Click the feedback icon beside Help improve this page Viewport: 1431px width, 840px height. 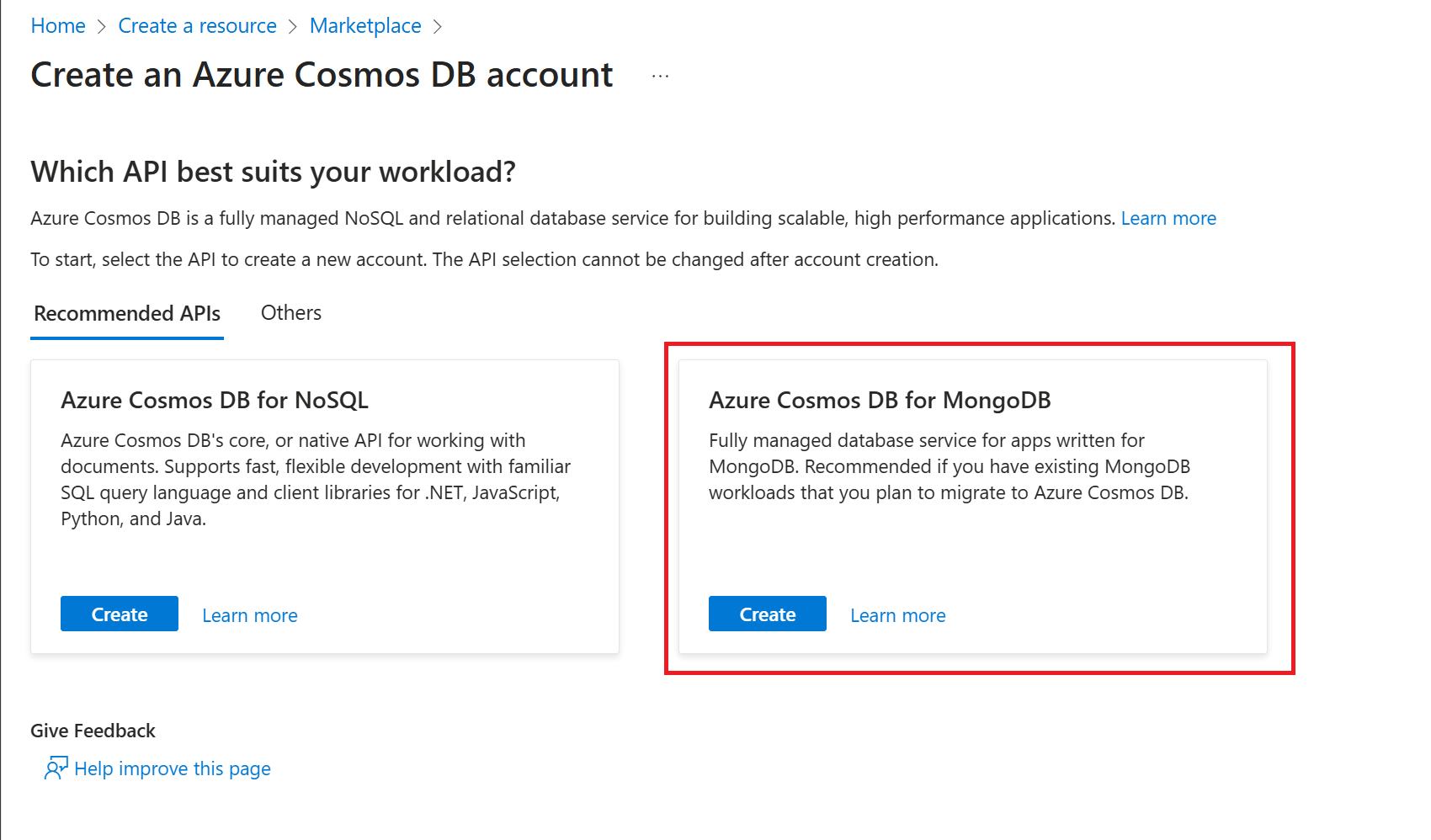click(56, 768)
